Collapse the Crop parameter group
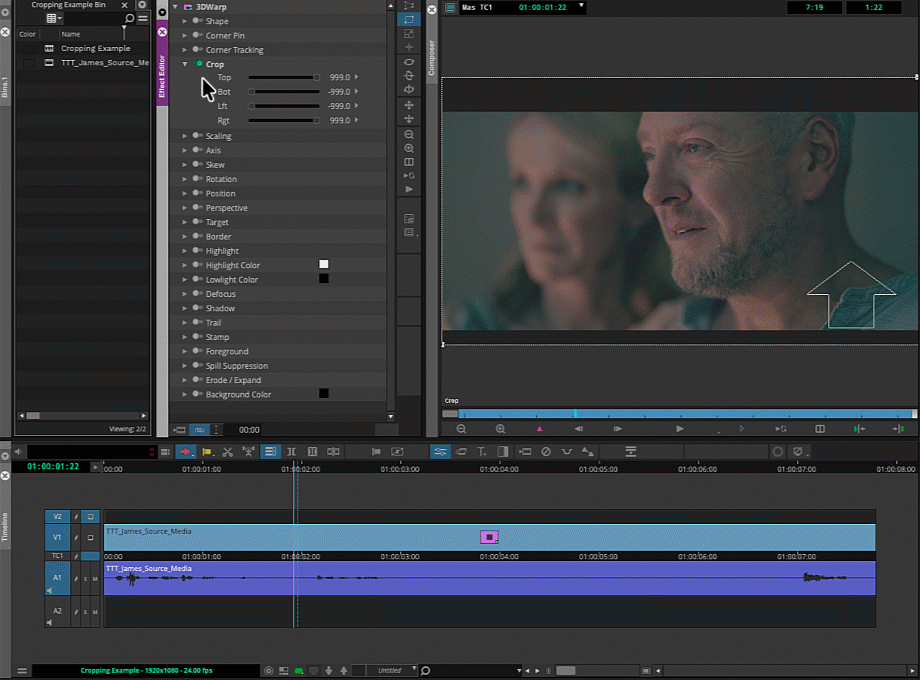 (185, 64)
